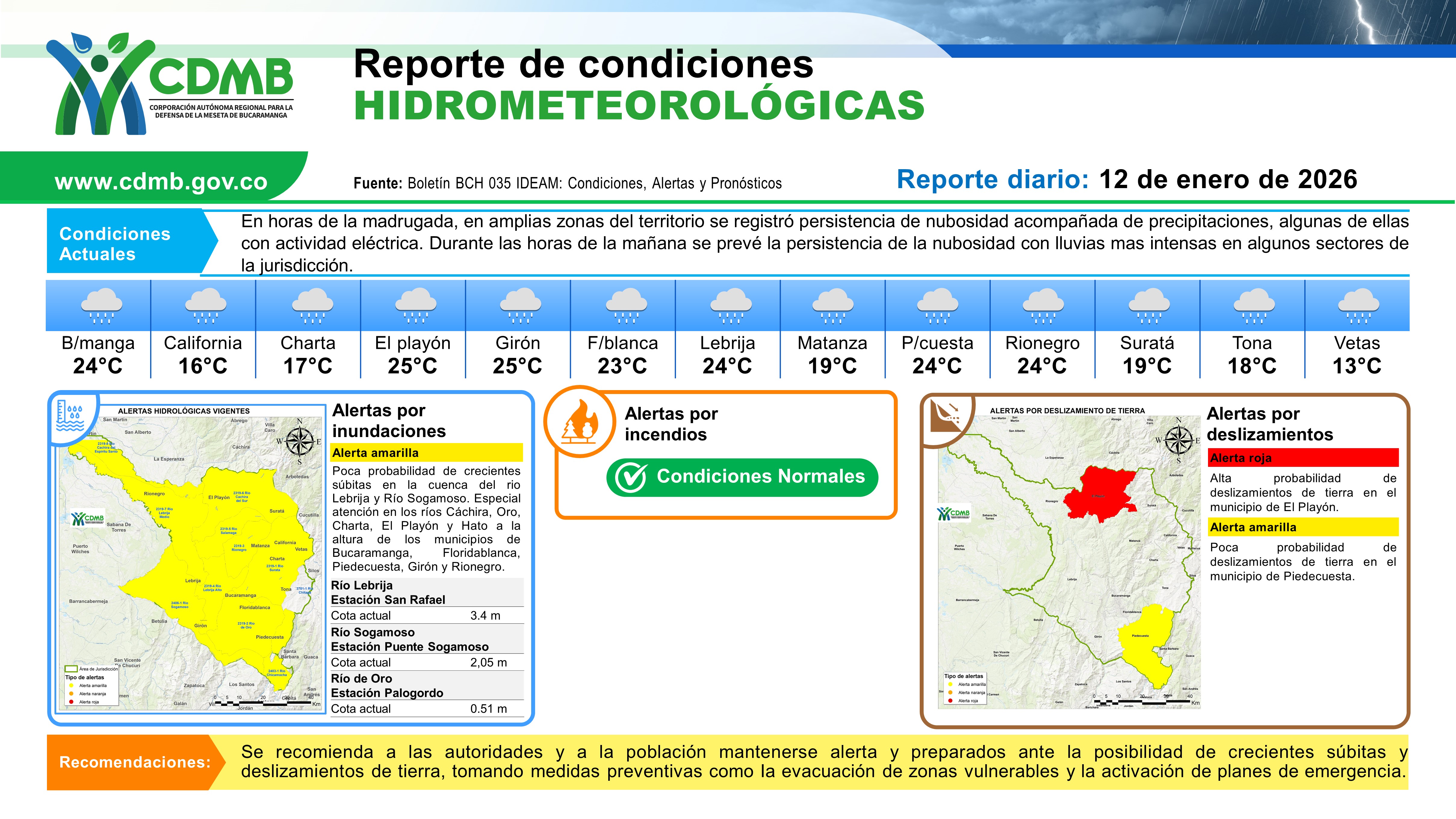The height and width of the screenshot is (819, 1456).
Task: Click the Río de Oro Palogordo row
Action: tap(427, 686)
